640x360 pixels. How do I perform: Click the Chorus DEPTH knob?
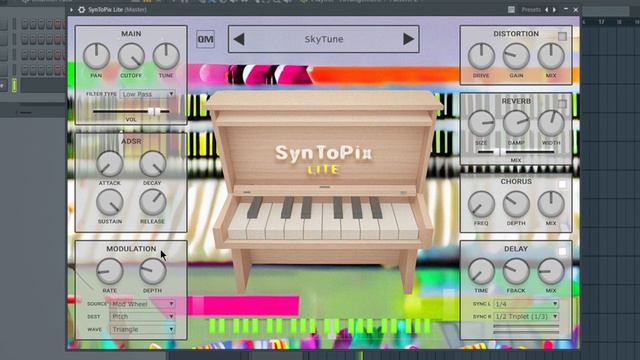tap(516, 204)
